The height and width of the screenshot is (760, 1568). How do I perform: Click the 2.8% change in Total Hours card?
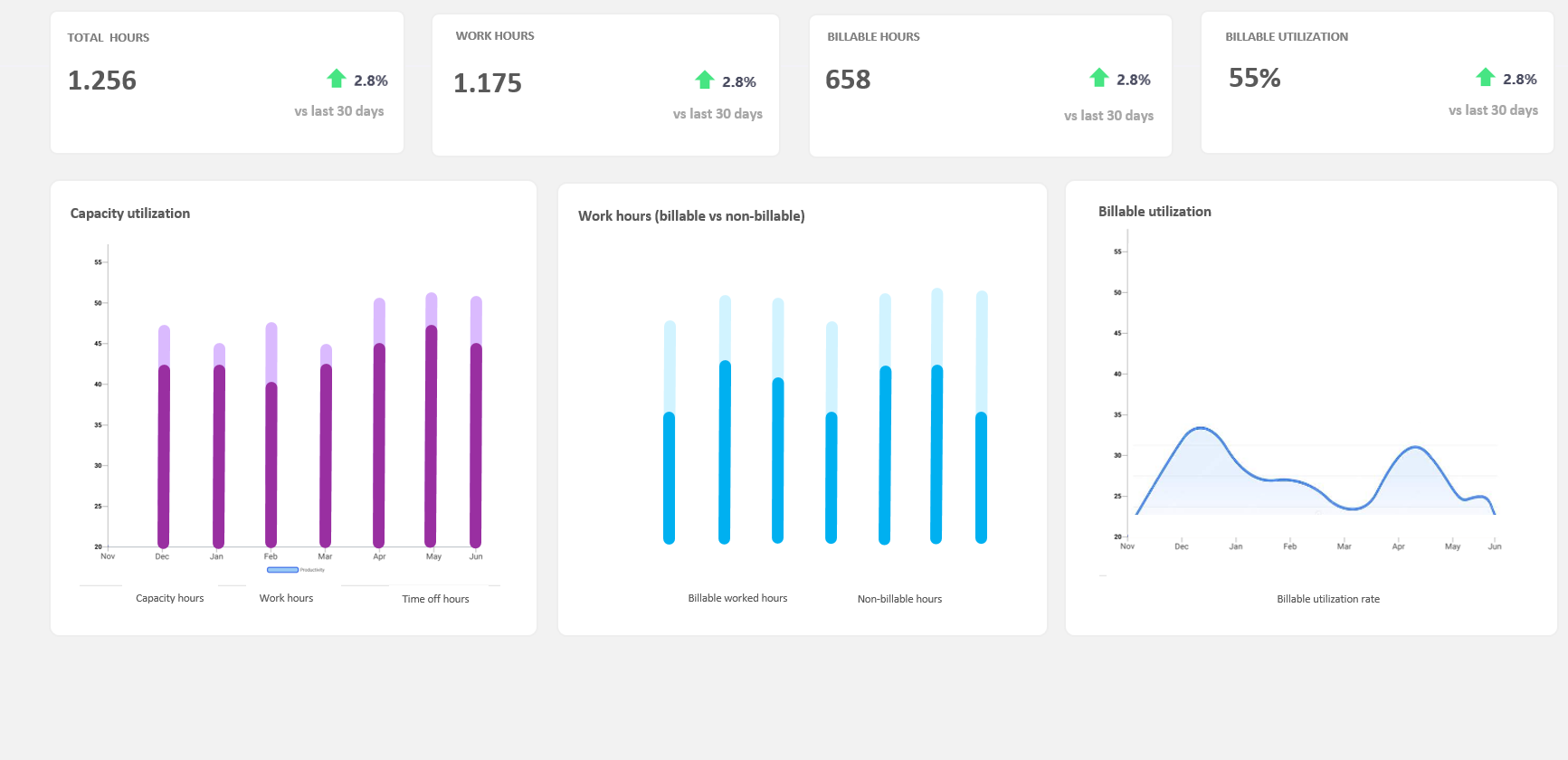point(371,81)
